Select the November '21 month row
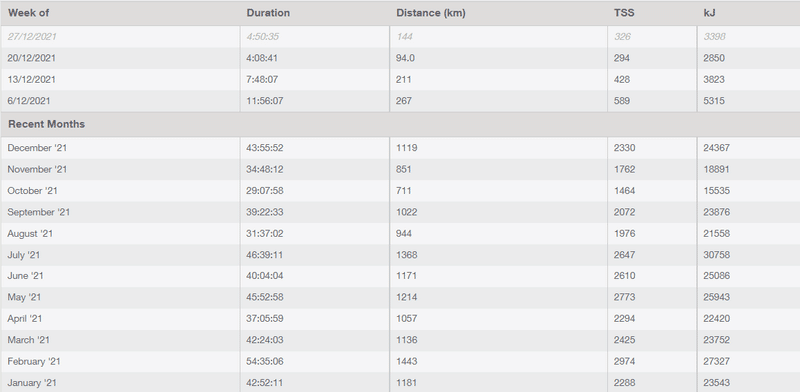Viewport: 800px width, 392px height. coord(400,169)
